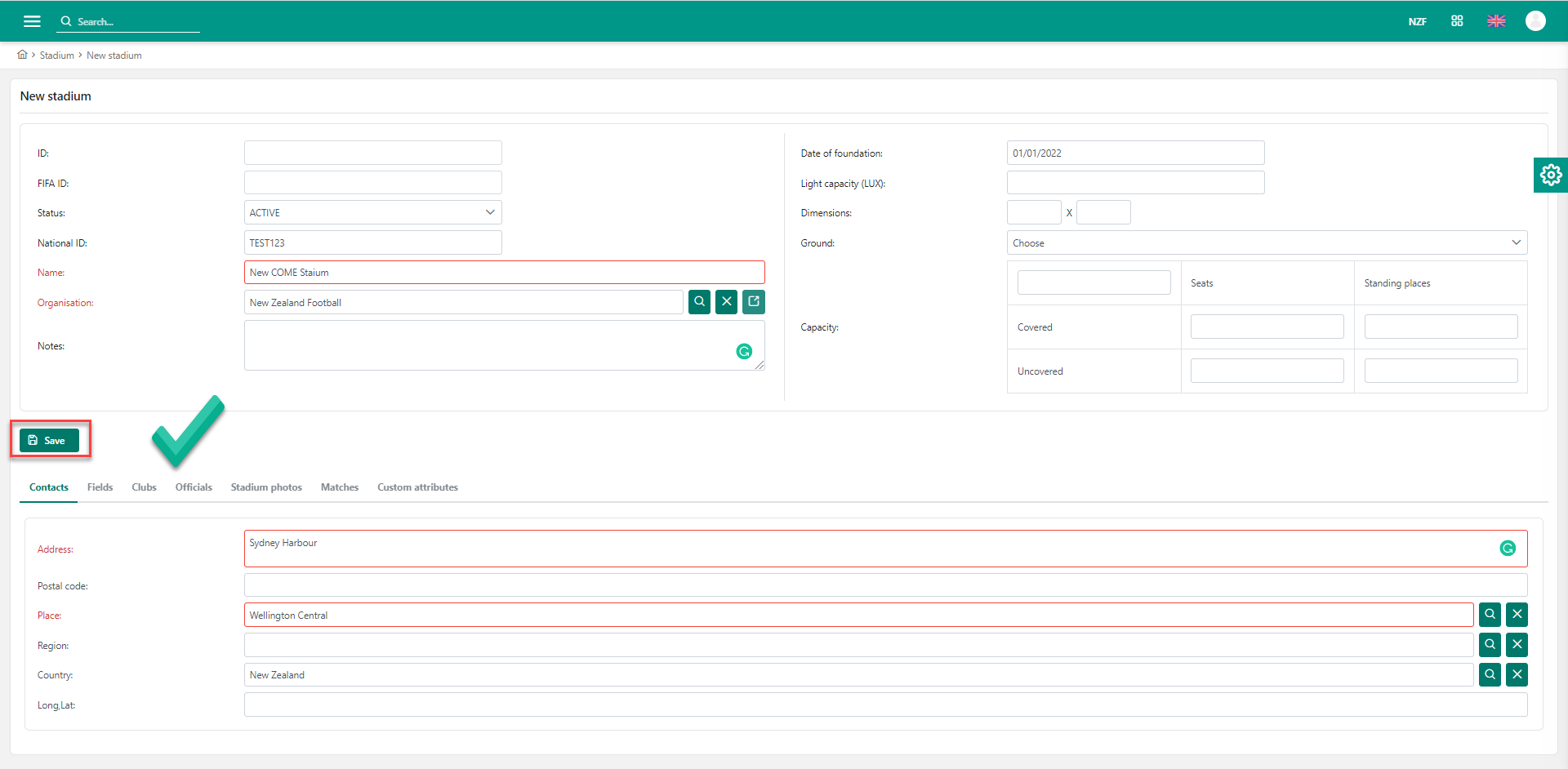Open the Stadium photos tab
Image resolution: width=1568 pixels, height=769 pixels.
(266, 487)
